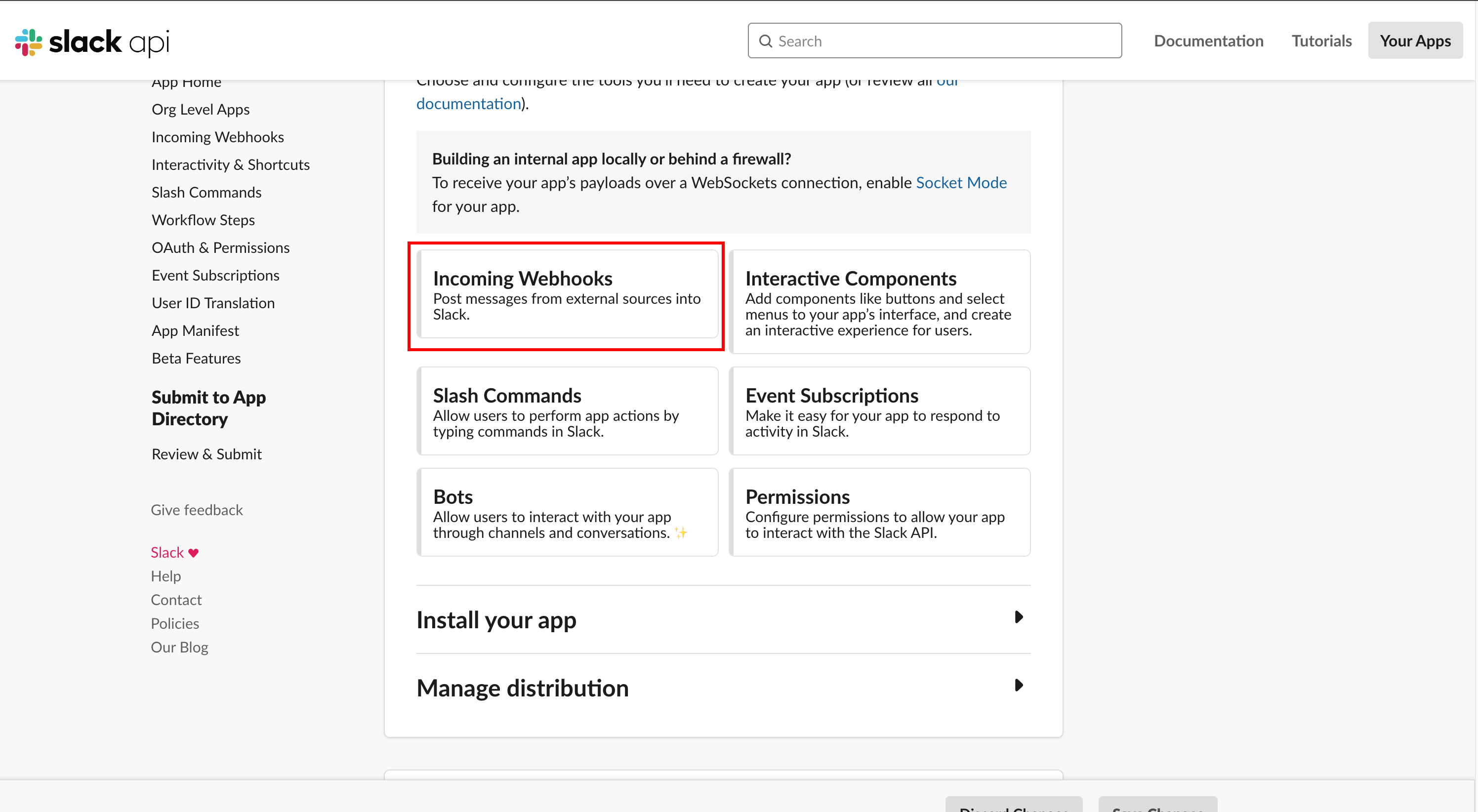The height and width of the screenshot is (812, 1478).
Task: Click the Contact link
Action: [x=176, y=600]
